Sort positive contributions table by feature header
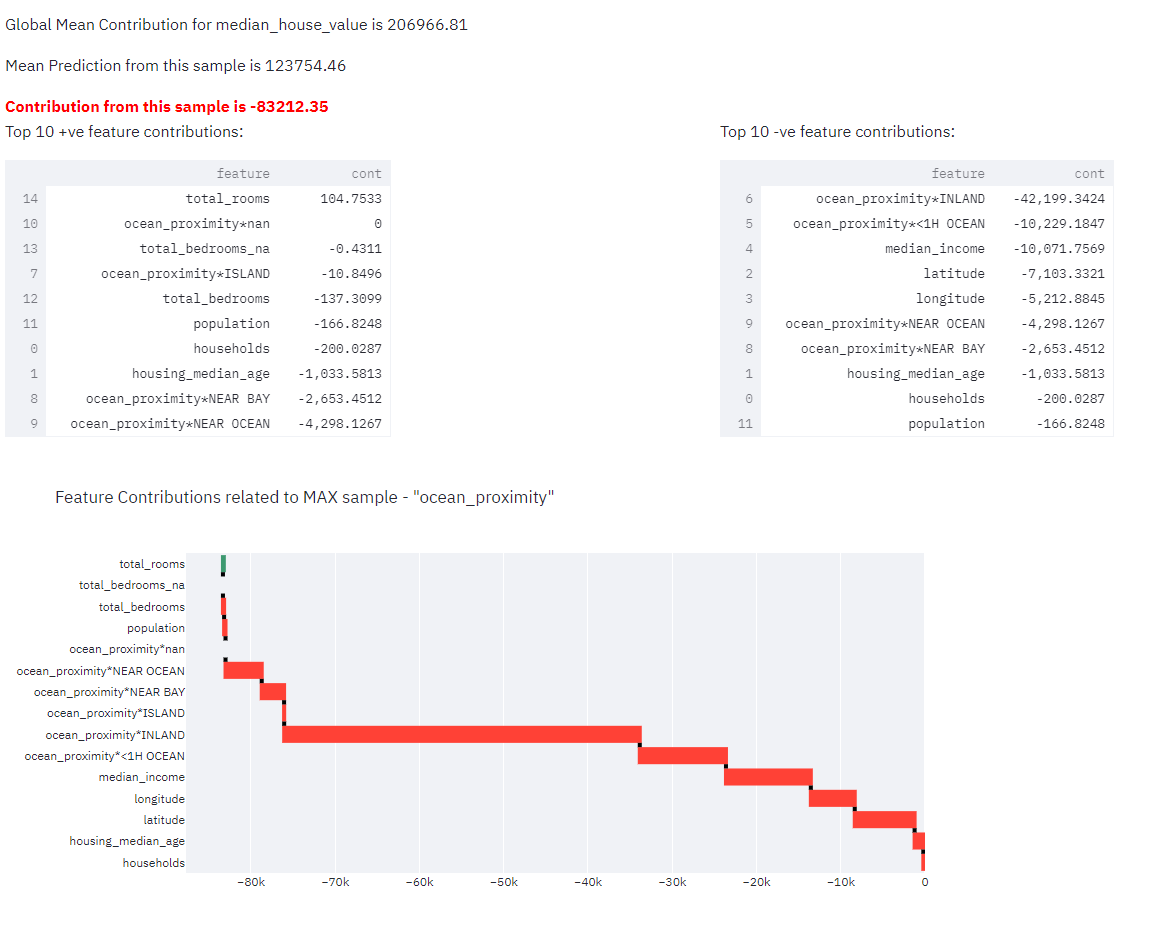 243,174
